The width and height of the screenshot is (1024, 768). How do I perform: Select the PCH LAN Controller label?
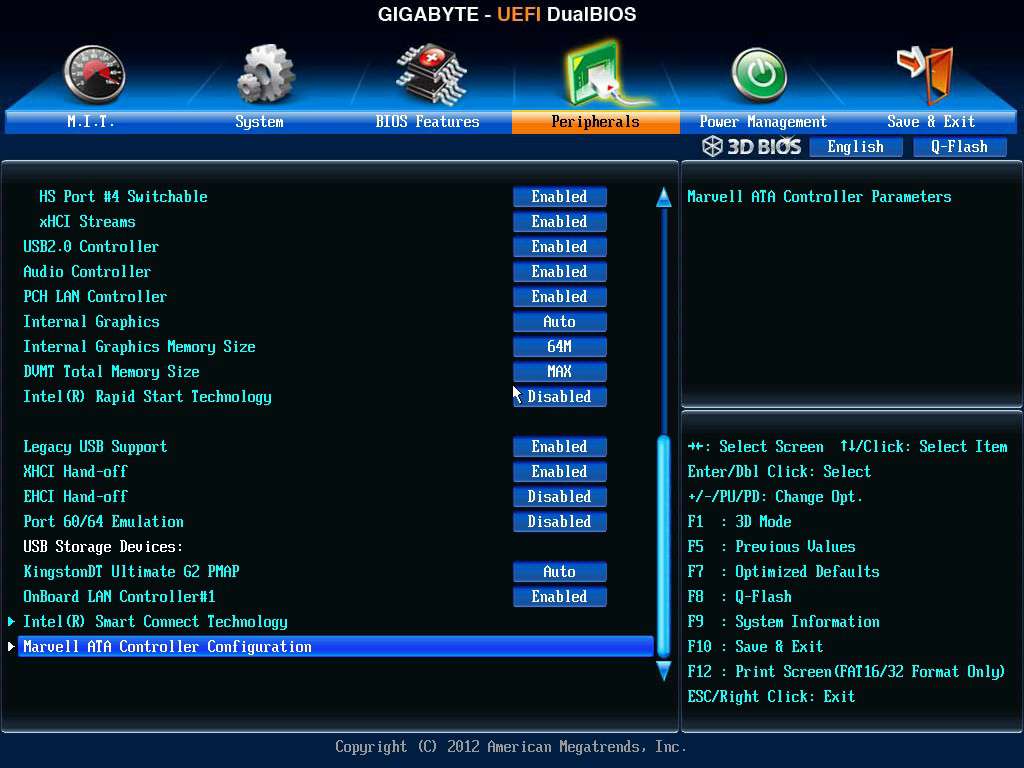point(95,296)
